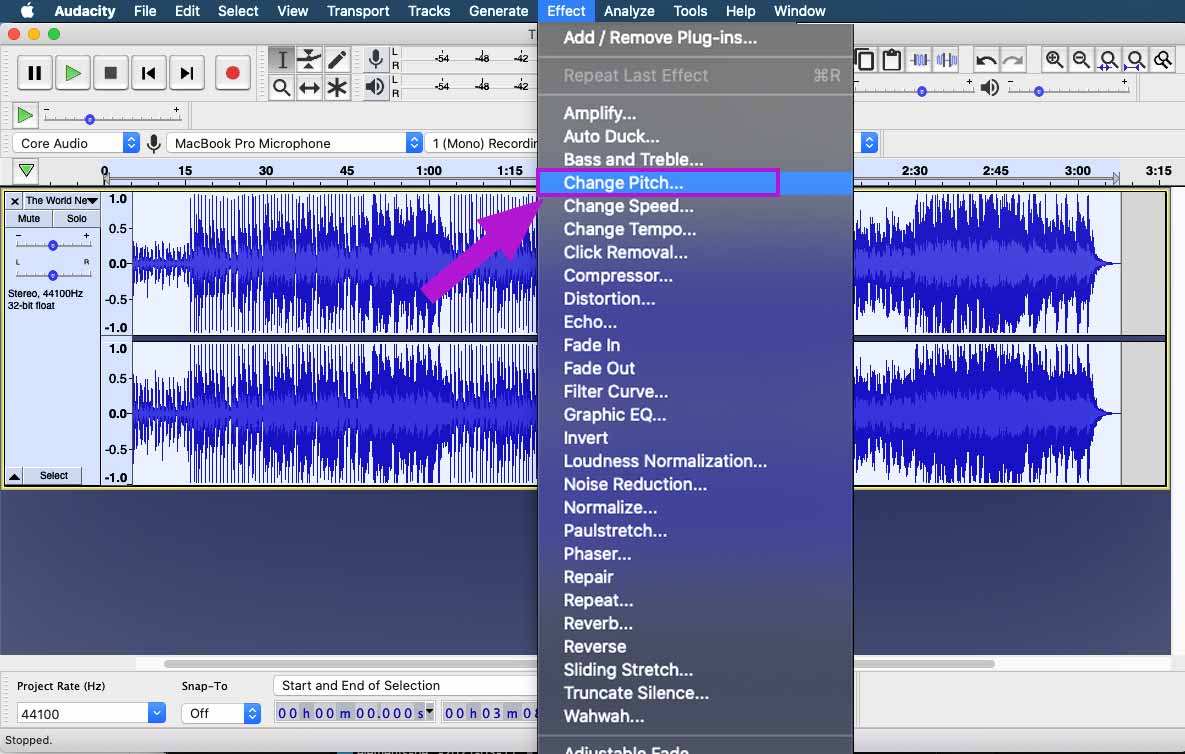Viewport: 1185px width, 754px height.
Task: Select the Time Shift tool
Action: point(309,88)
